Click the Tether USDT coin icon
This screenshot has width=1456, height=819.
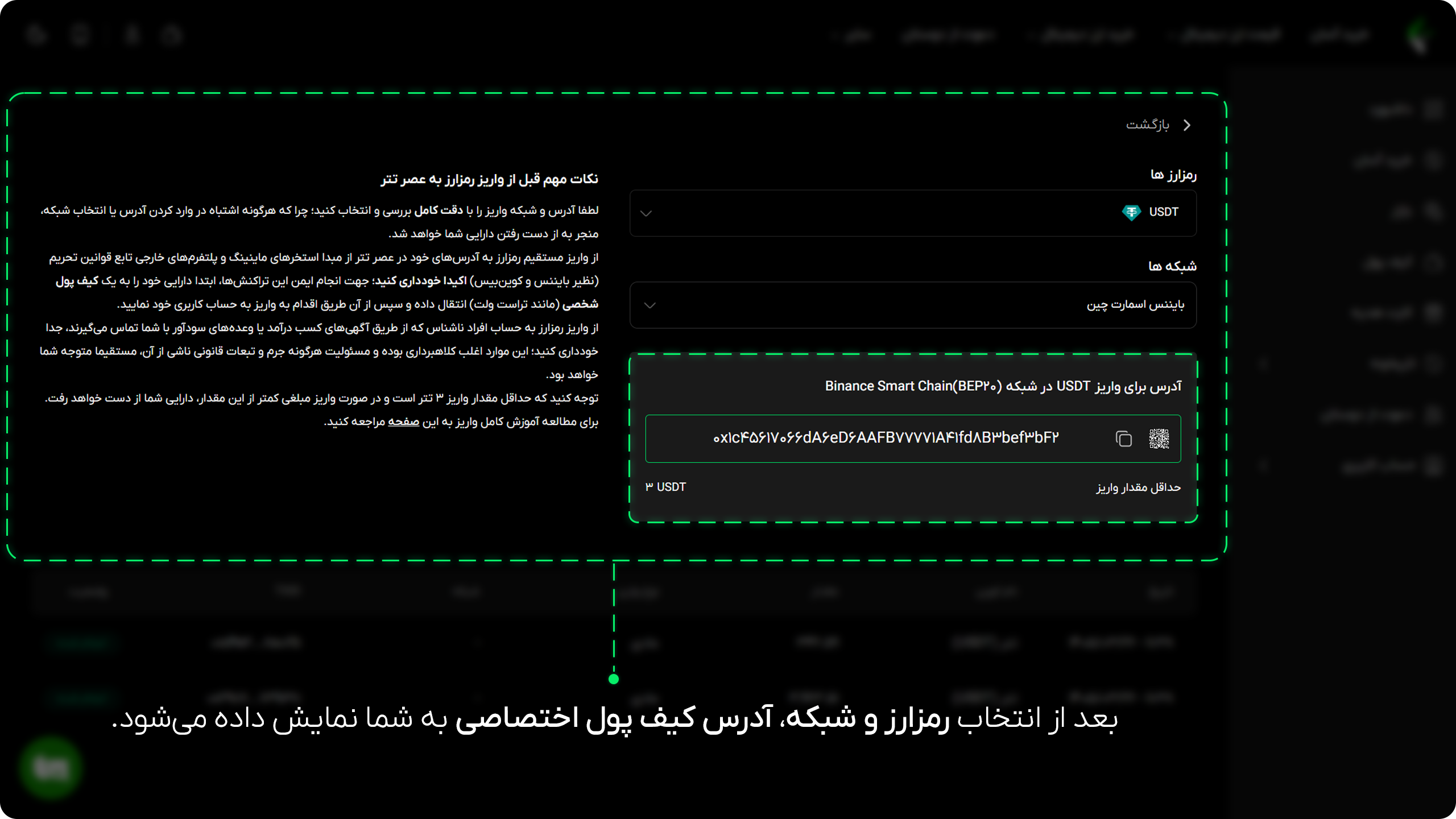pyautogui.click(x=1131, y=212)
